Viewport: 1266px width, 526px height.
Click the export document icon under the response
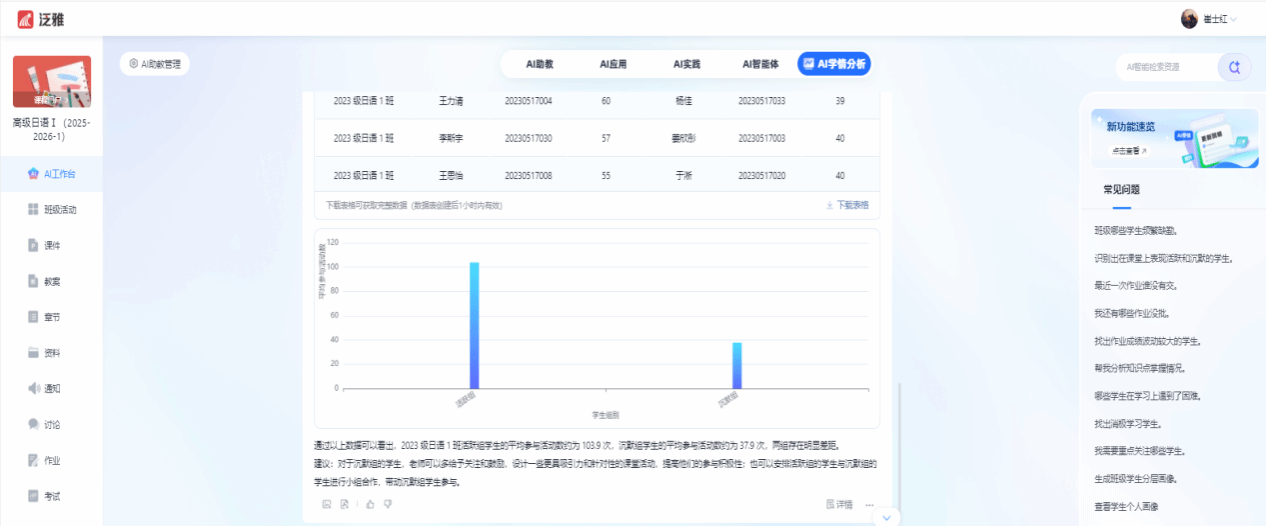click(344, 504)
